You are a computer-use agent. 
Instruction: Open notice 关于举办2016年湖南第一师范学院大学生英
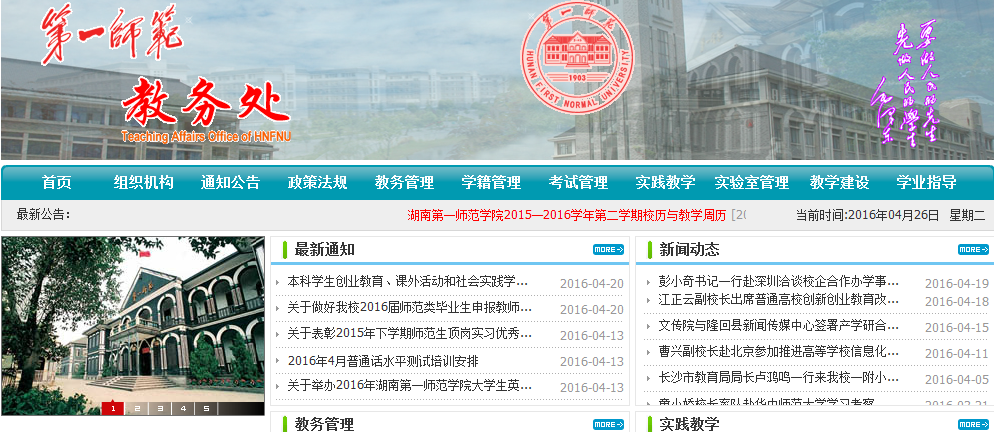[409, 386]
